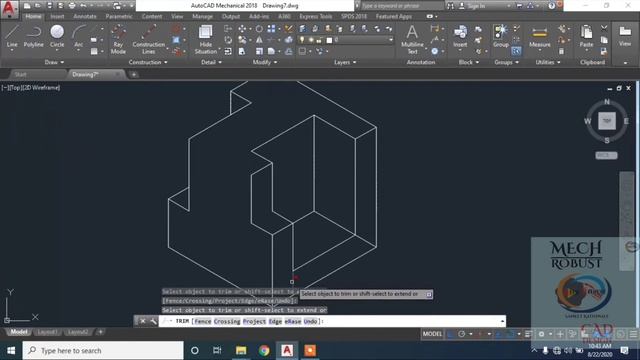Select the Arc tool

point(78,36)
